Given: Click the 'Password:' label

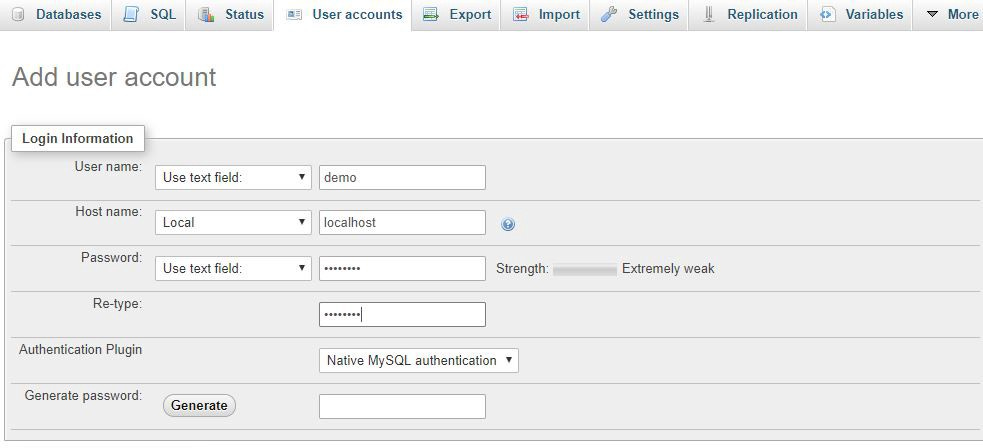Looking at the screenshot, I should pos(112,258).
